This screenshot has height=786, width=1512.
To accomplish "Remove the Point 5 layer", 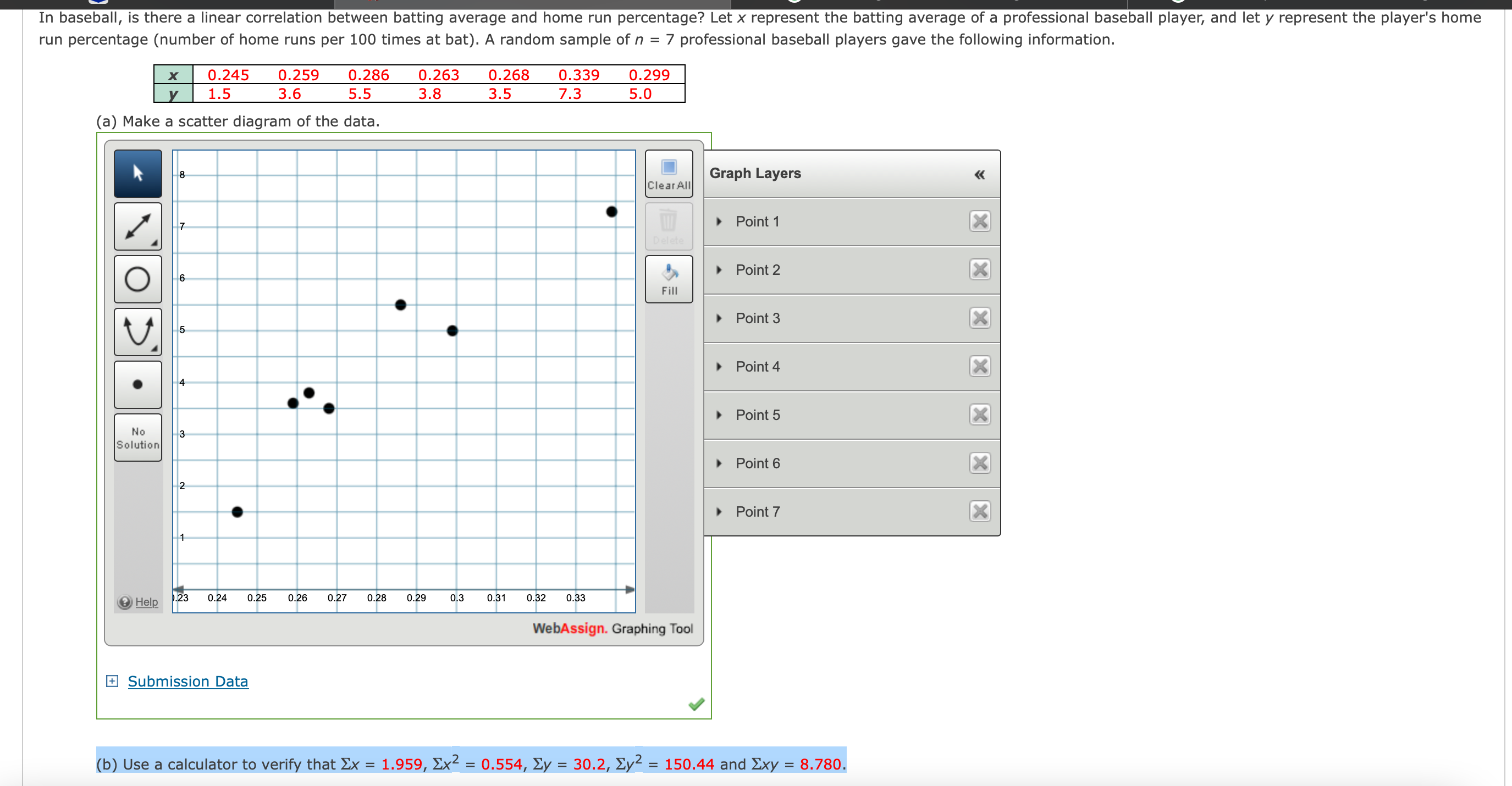I will tap(980, 416).
